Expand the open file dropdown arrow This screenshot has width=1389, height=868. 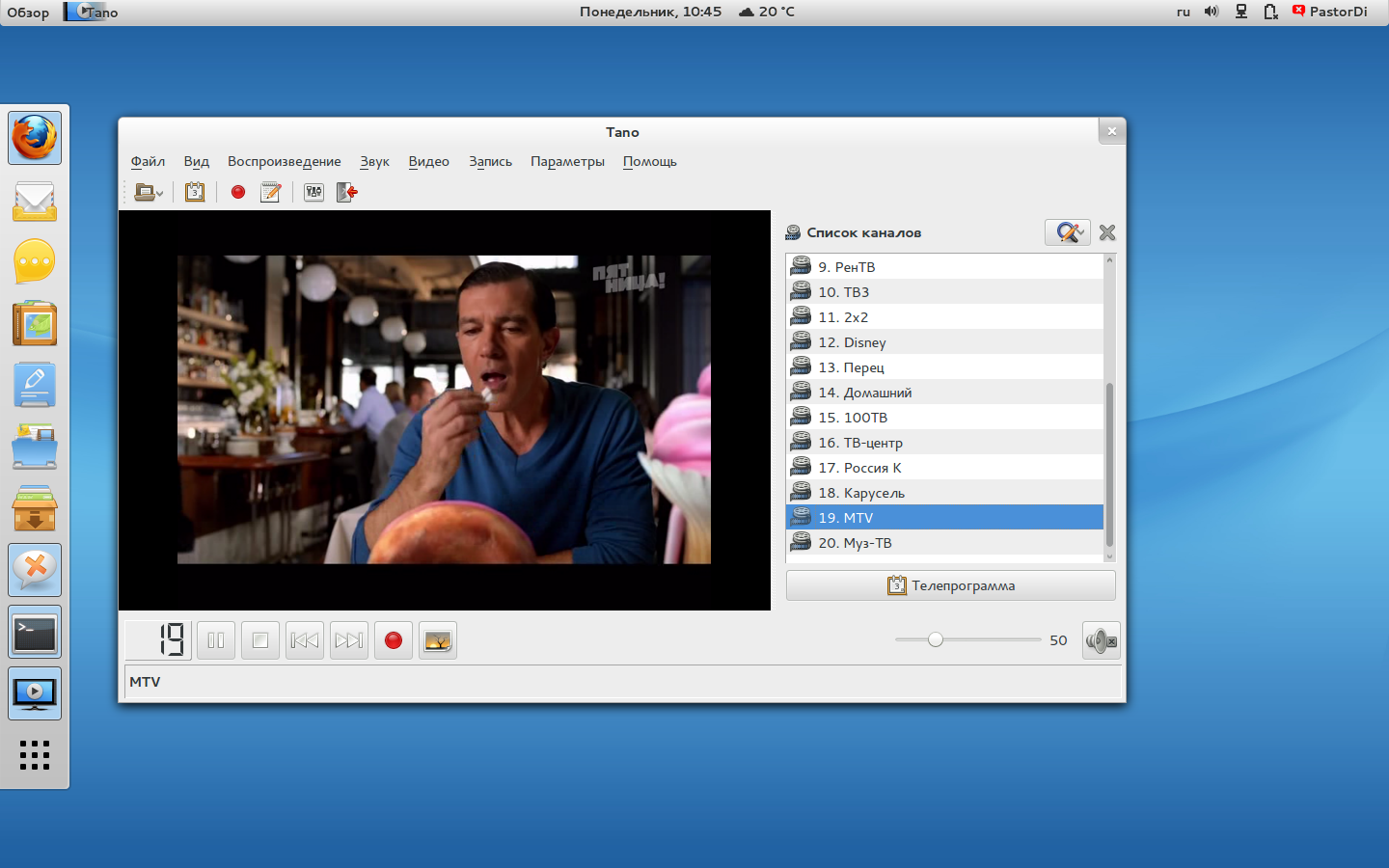click(160, 193)
